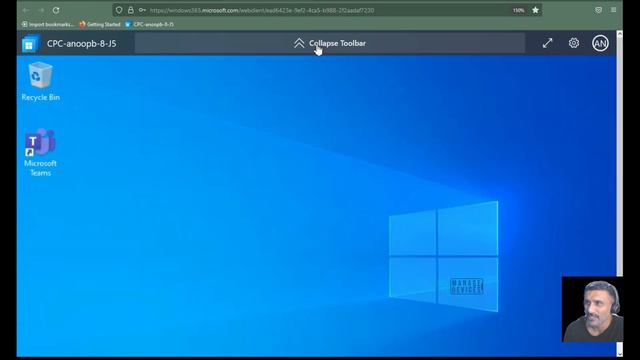Open the browser hamburger application menu
The image size is (640, 360).
click(x=613, y=10)
